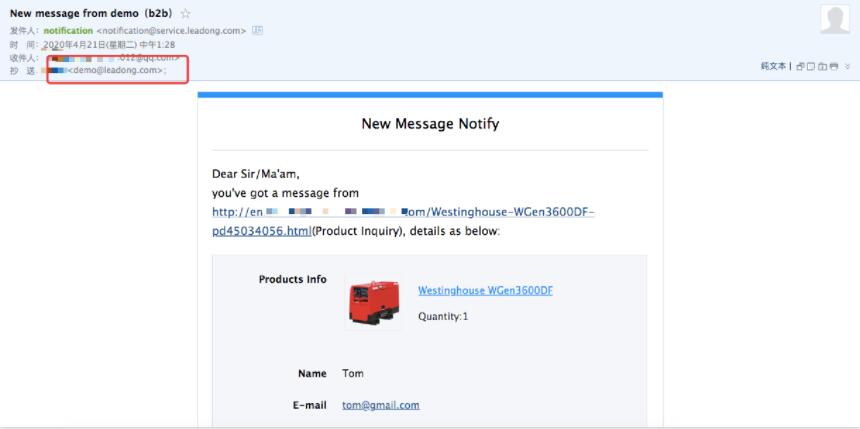Click the New Message Notify heading
The image size is (860, 429).
point(430,124)
